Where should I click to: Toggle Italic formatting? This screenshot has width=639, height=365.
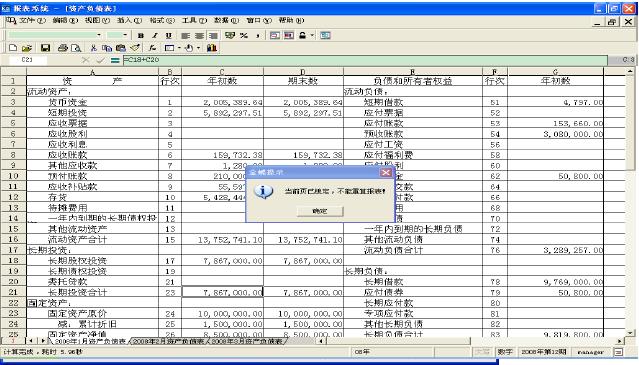[x=154, y=35]
